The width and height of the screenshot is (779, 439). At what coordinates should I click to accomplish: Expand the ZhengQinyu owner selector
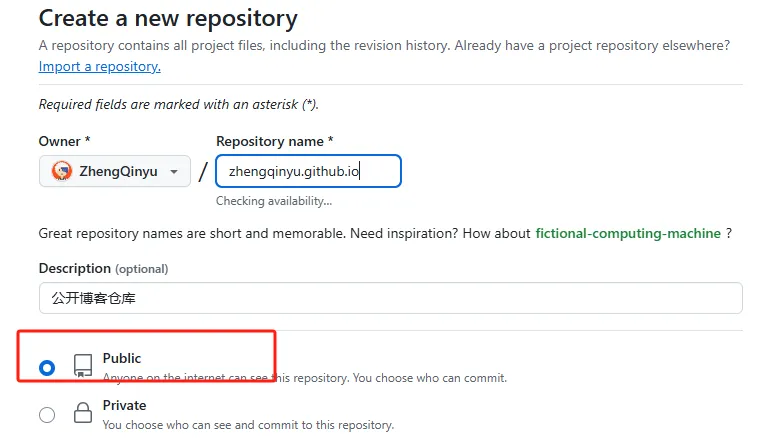pos(115,171)
